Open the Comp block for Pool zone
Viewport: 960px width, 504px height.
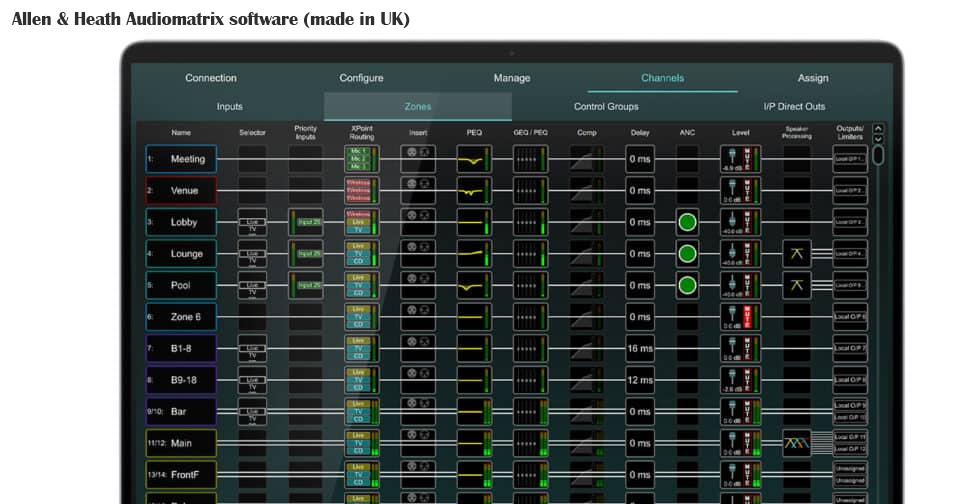point(586,285)
